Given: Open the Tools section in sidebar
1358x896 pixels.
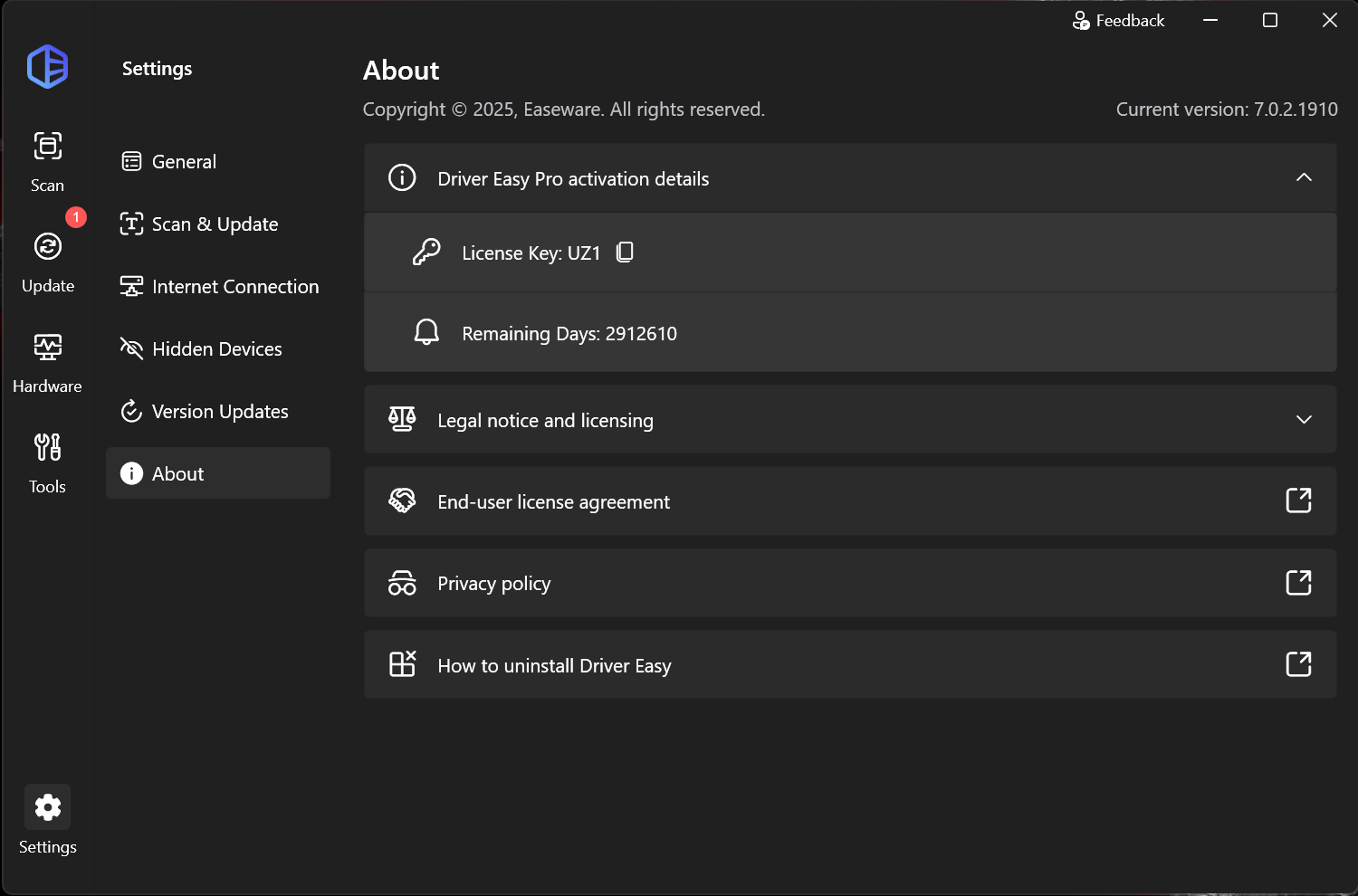Looking at the screenshot, I should click(47, 463).
